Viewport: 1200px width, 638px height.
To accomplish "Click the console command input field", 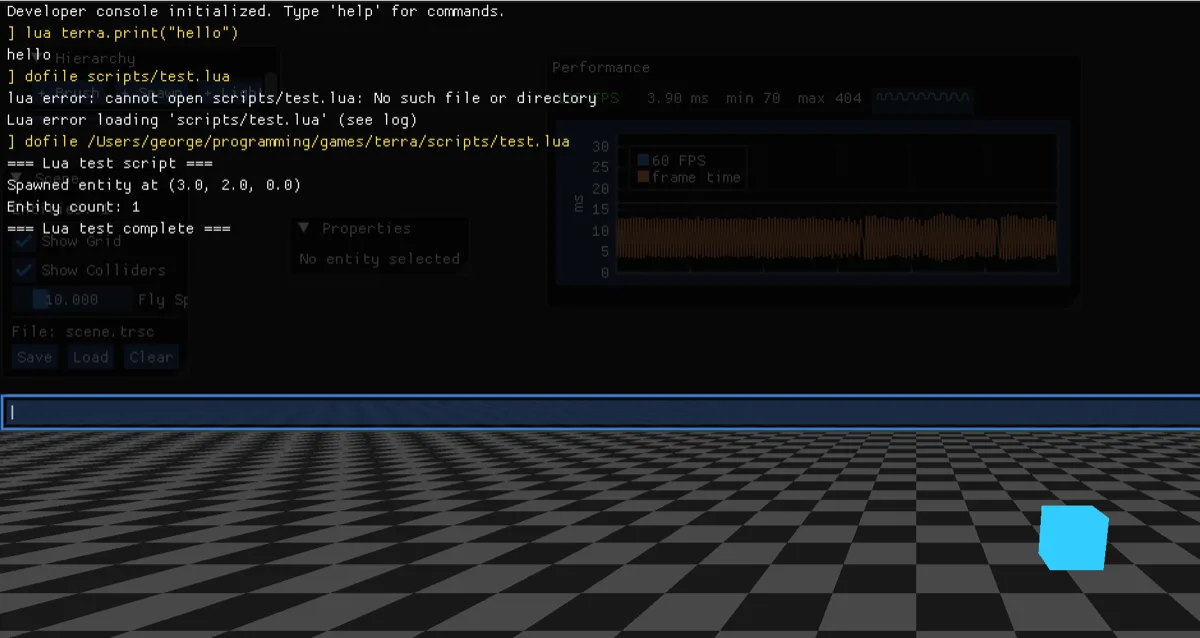I will (x=600, y=412).
